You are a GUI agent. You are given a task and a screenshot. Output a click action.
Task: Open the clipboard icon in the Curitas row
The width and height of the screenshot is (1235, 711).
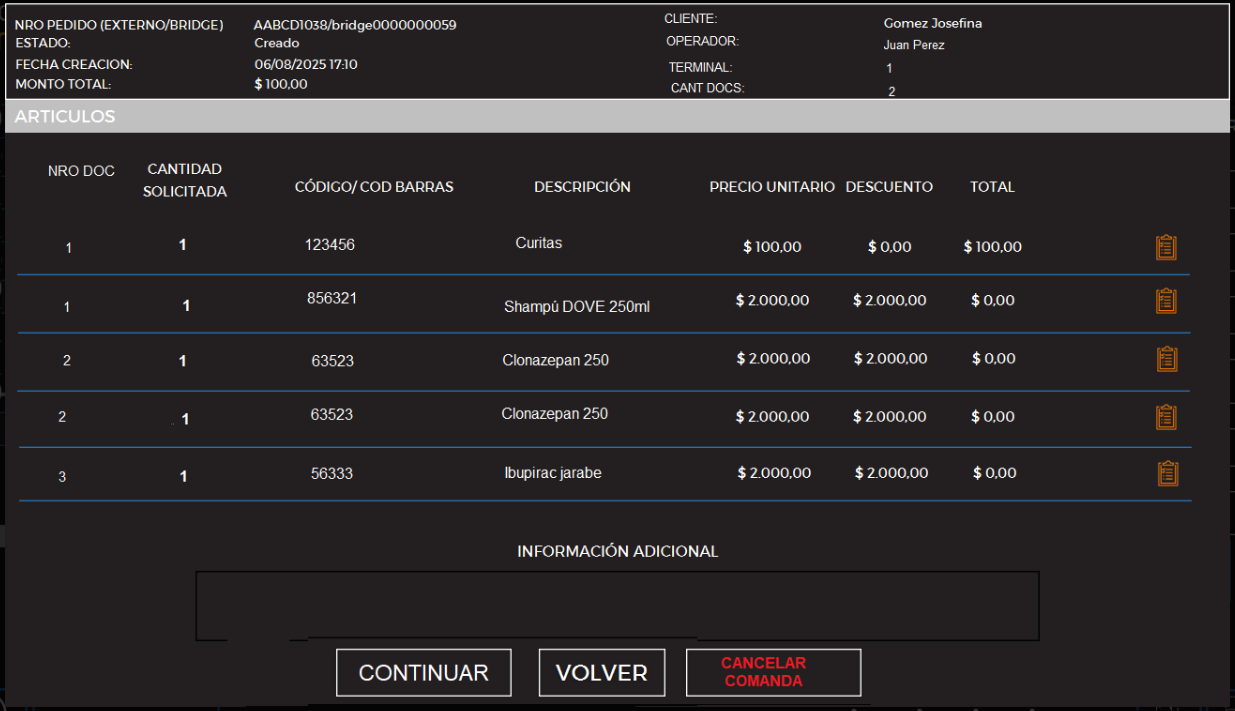point(1166,247)
